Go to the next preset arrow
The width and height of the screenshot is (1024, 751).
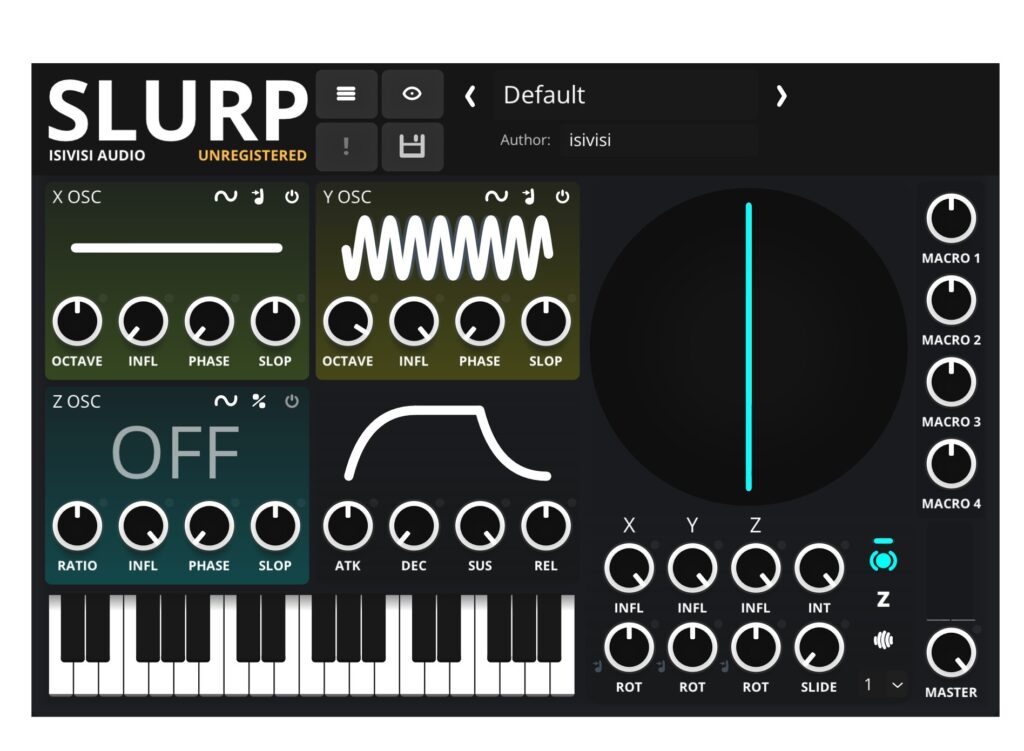tap(781, 96)
